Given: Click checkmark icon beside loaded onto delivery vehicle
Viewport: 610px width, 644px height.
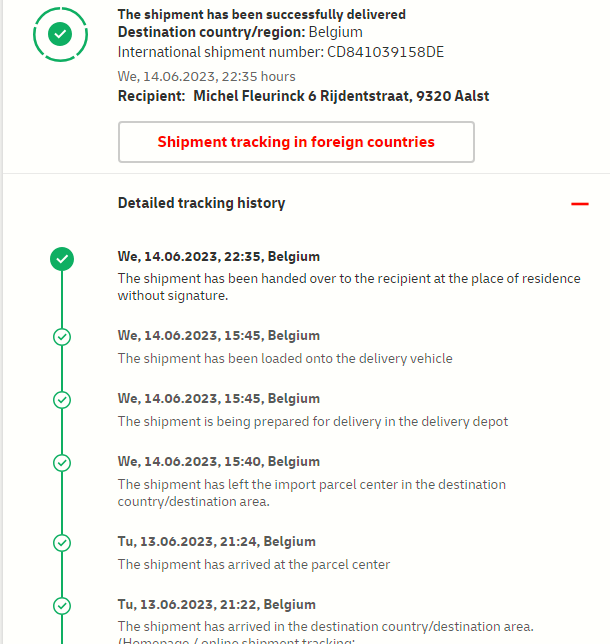Looking at the screenshot, I should pos(62,337).
